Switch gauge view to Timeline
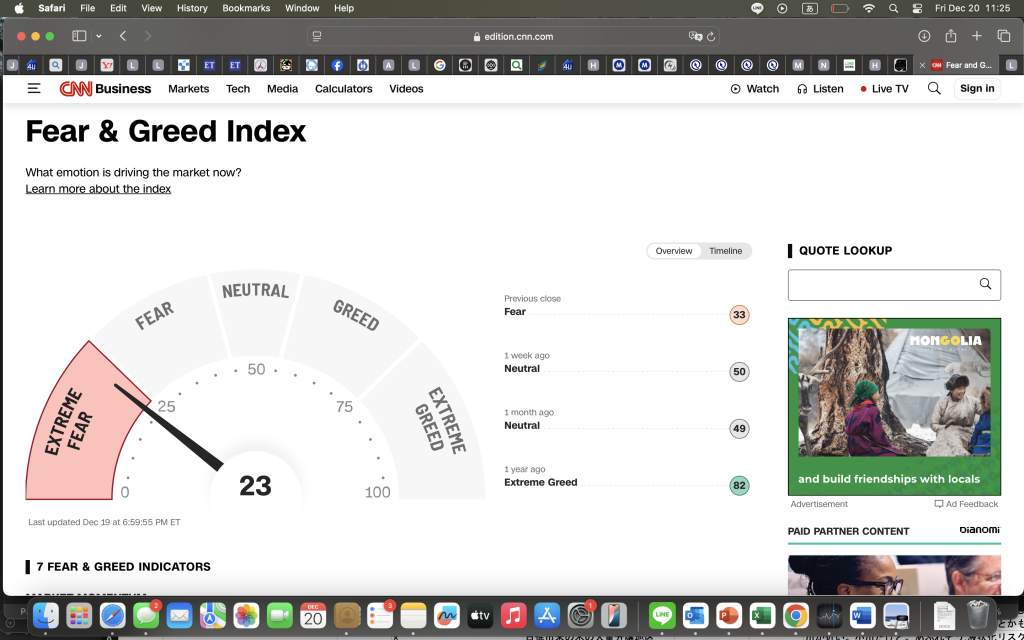 click(725, 251)
